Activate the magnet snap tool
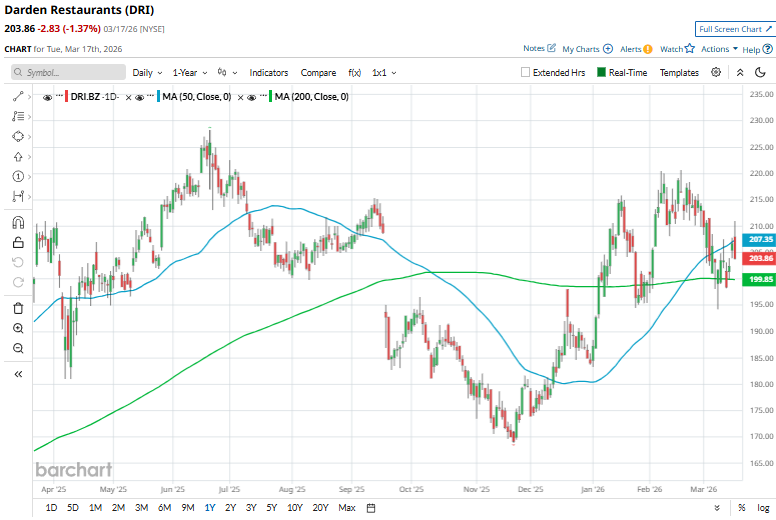 pos(18,223)
